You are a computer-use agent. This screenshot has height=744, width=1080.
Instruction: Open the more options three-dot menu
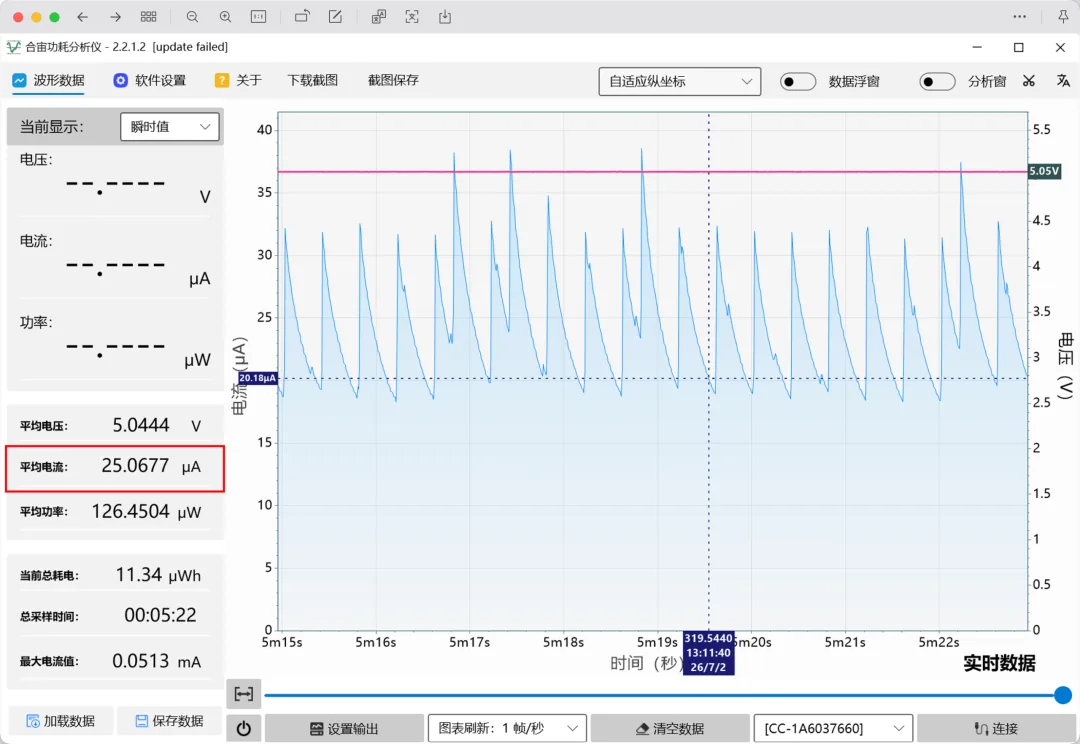click(x=1019, y=17)
